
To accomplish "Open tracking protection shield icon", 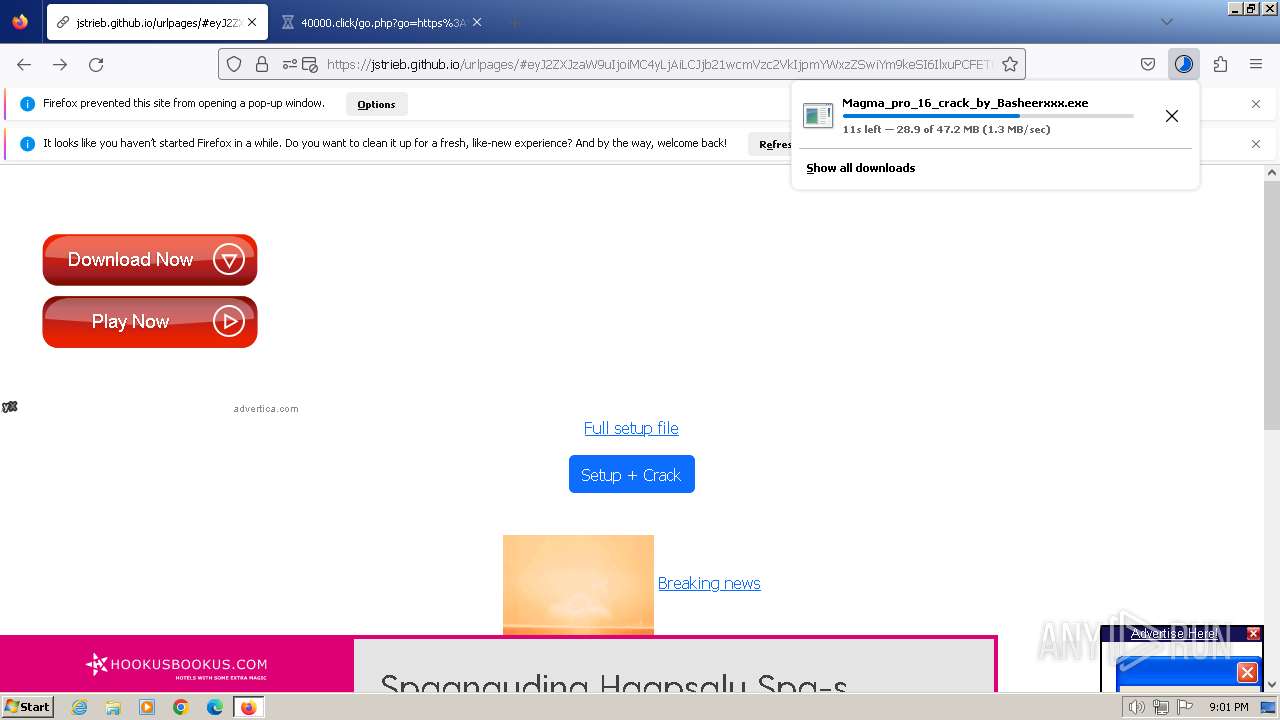I will pyautogui.click(x=234, y=64).
